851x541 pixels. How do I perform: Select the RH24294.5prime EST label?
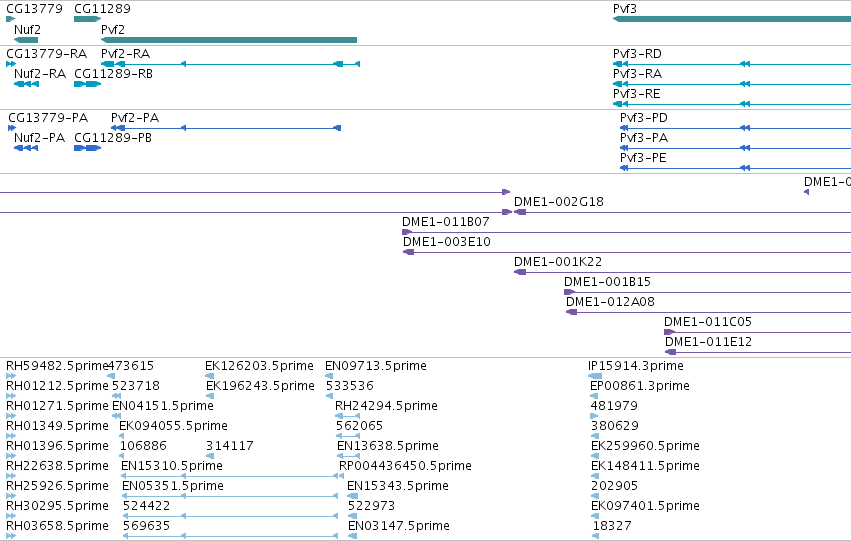pyautogui.click(x=386, y=406)
